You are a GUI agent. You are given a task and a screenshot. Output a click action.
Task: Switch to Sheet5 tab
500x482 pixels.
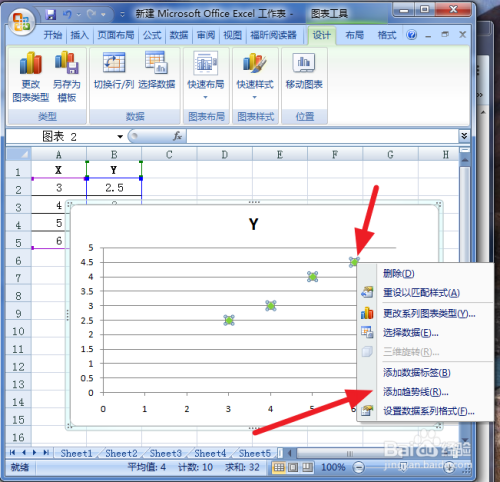255,453
